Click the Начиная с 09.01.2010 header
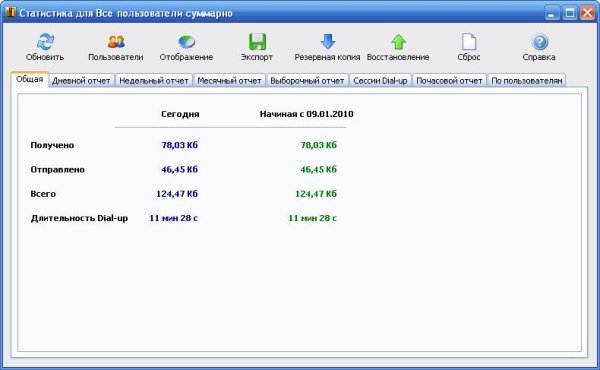 click(x=307, y=114)
